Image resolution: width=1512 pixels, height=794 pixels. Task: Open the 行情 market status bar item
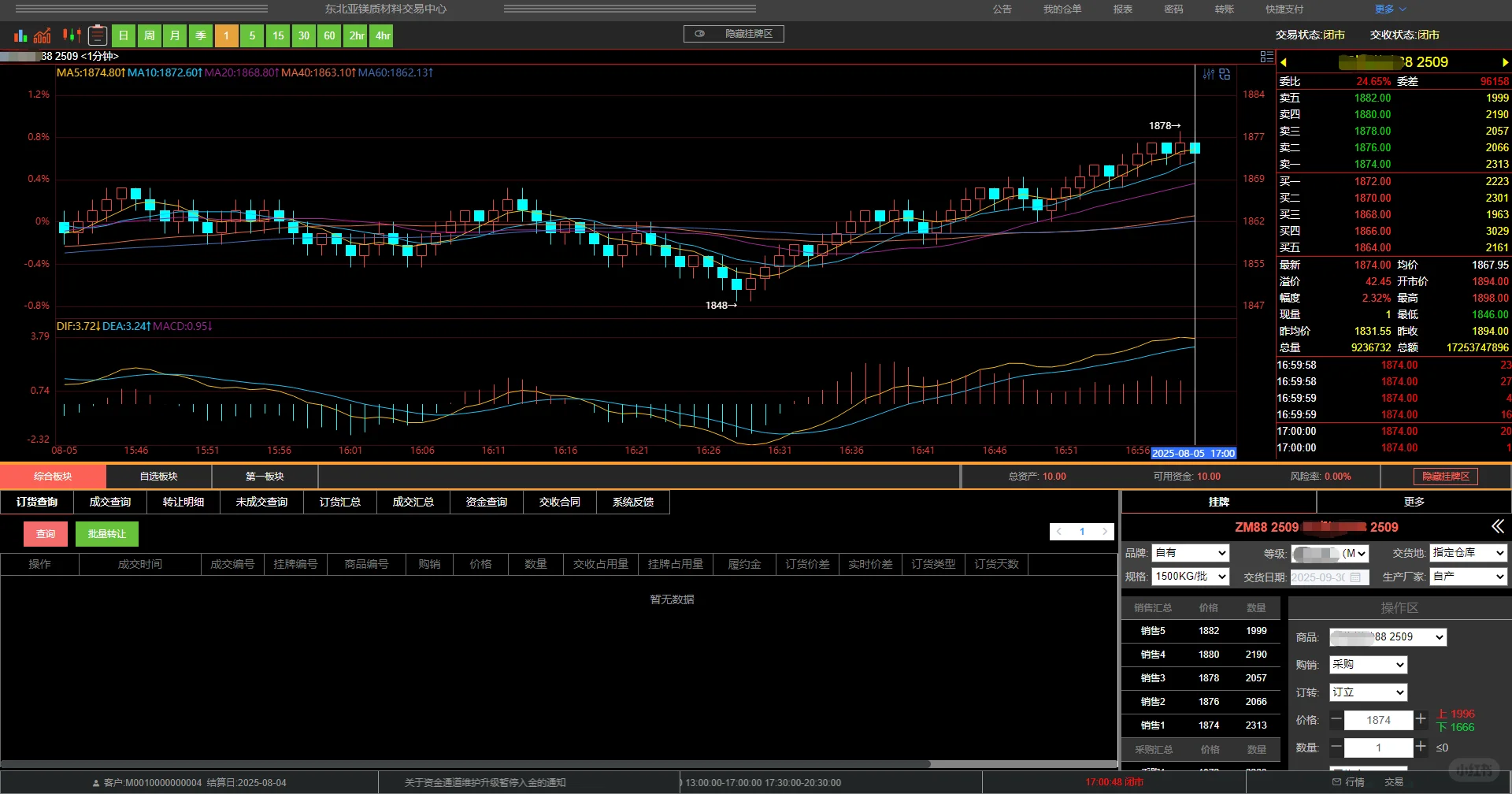[1348, 782]
